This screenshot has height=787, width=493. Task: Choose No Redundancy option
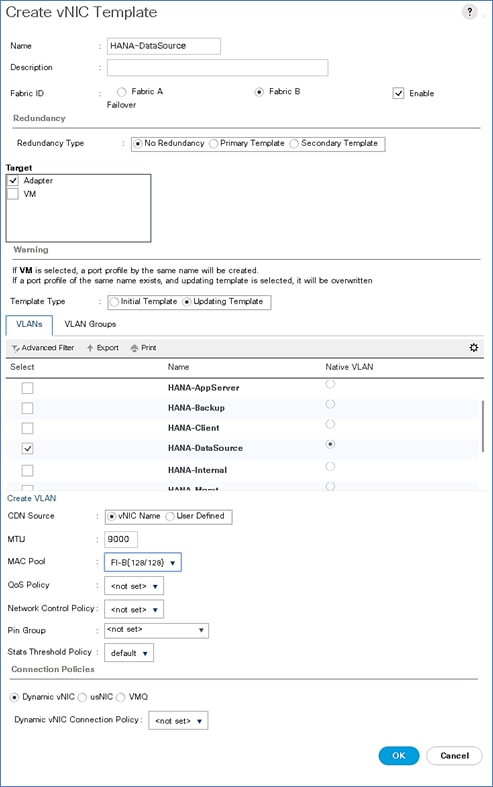tap(138, 144)
